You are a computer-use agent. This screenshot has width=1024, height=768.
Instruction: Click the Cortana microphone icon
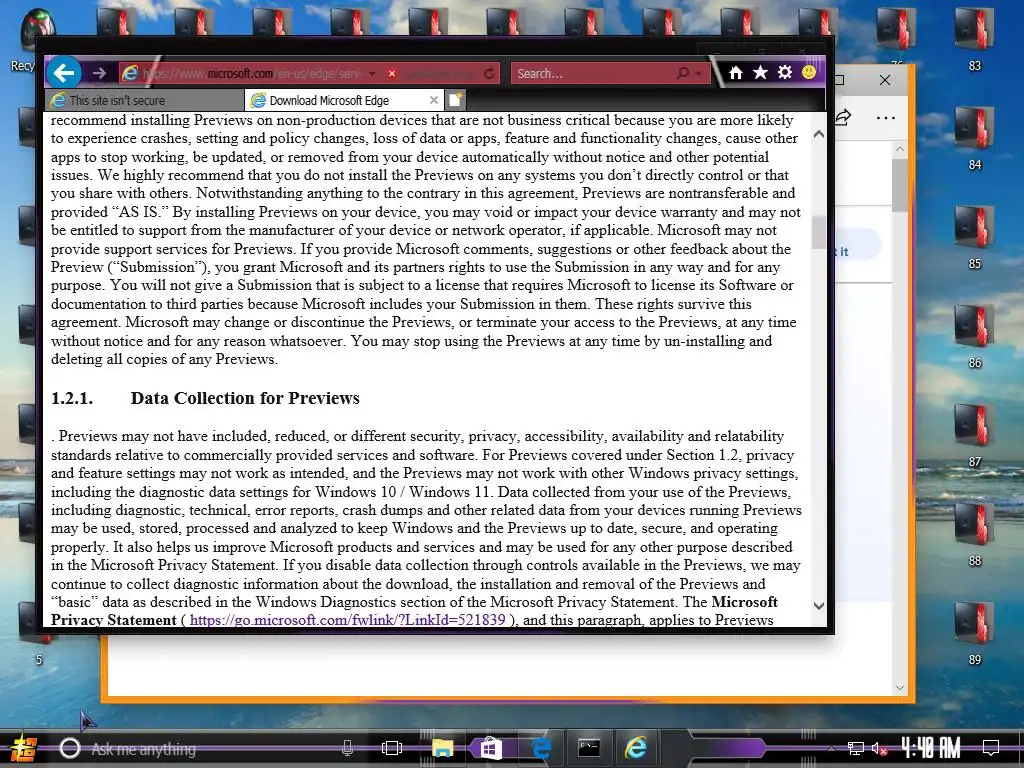347,748
